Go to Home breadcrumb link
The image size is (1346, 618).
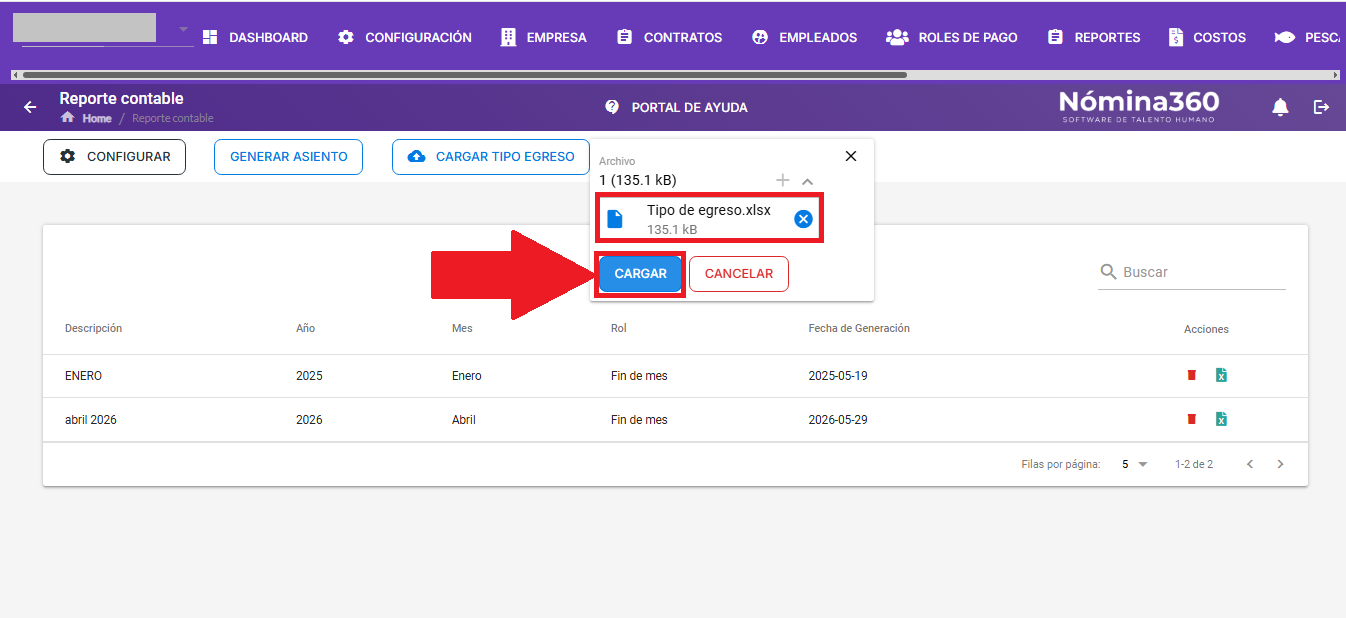(97, 118)
